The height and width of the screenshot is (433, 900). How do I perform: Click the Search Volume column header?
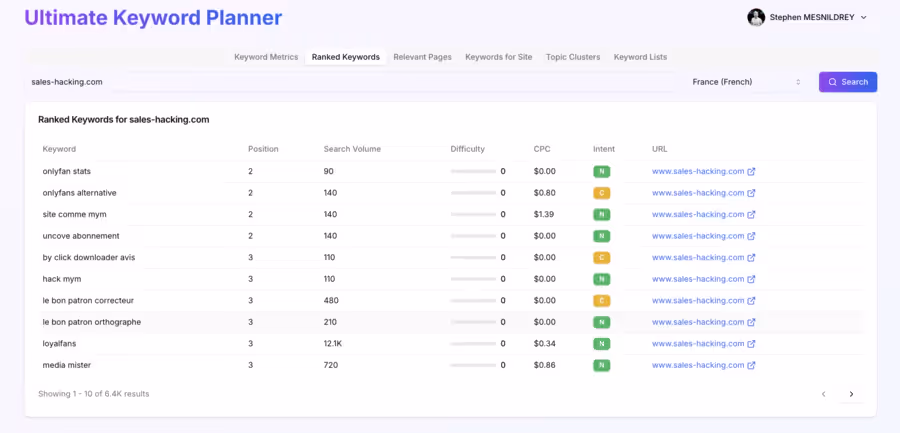tap(352, 149)
